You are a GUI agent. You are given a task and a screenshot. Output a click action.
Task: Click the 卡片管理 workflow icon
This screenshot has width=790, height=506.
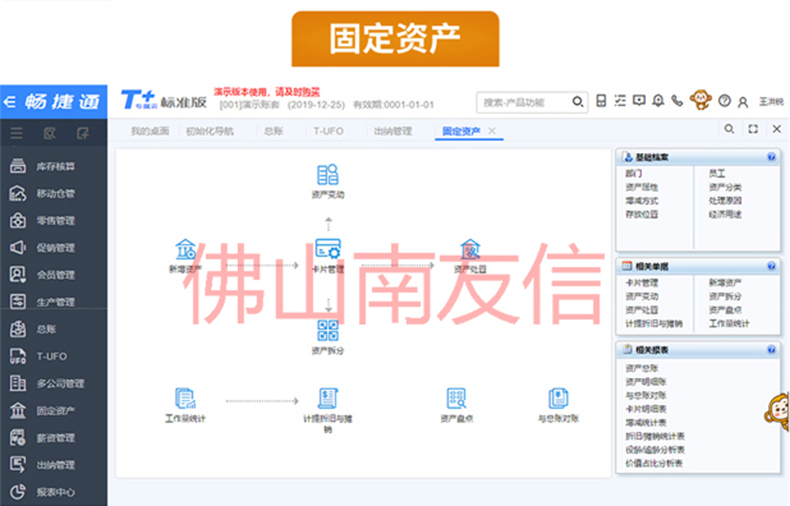pos(327,249)
